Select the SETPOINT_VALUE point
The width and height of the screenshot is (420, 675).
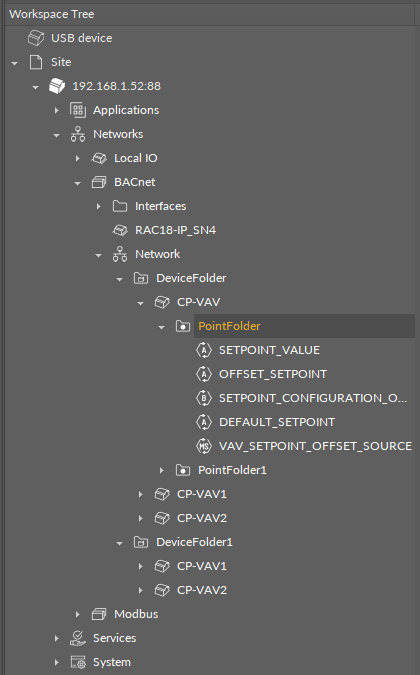pos(269,350)
